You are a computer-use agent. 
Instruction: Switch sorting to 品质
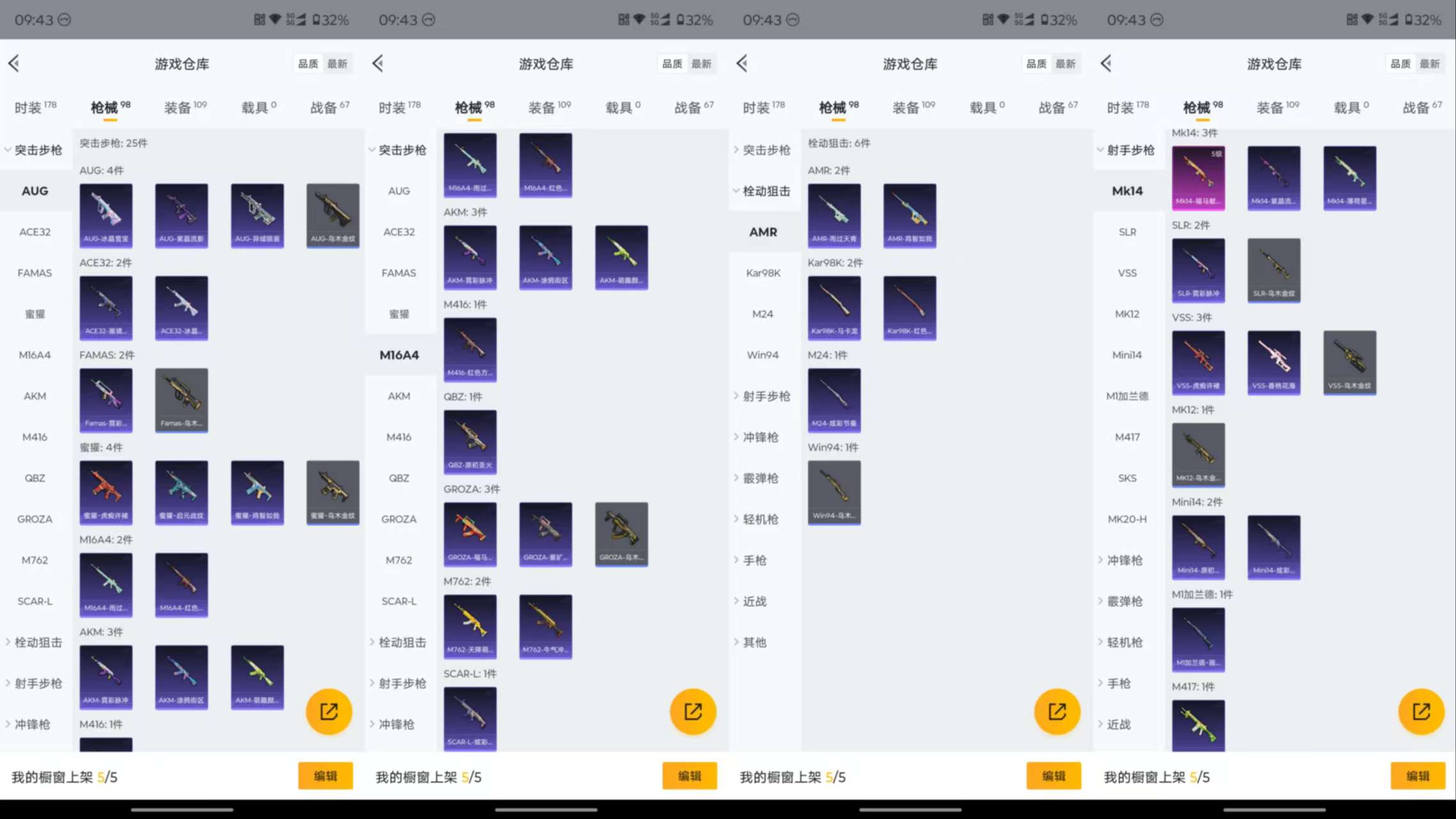308,63
